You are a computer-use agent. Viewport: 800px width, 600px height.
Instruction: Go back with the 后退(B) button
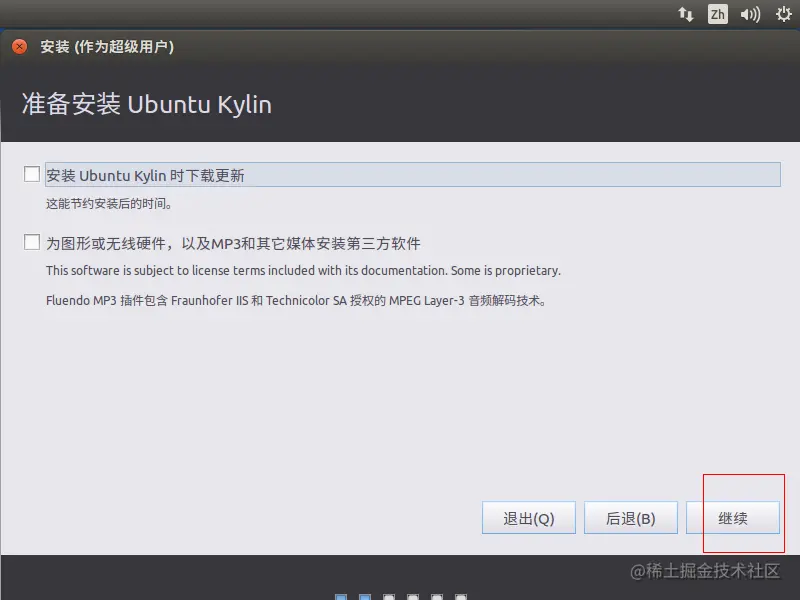coord(631,518)
